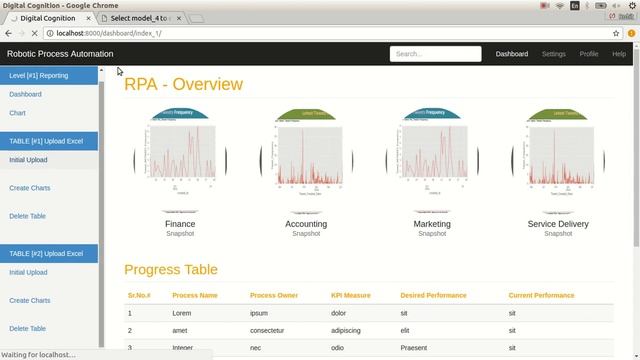Select Level [#1] Reporting sidebar header
Screen dimensions: 640x360
pos(49,76)
